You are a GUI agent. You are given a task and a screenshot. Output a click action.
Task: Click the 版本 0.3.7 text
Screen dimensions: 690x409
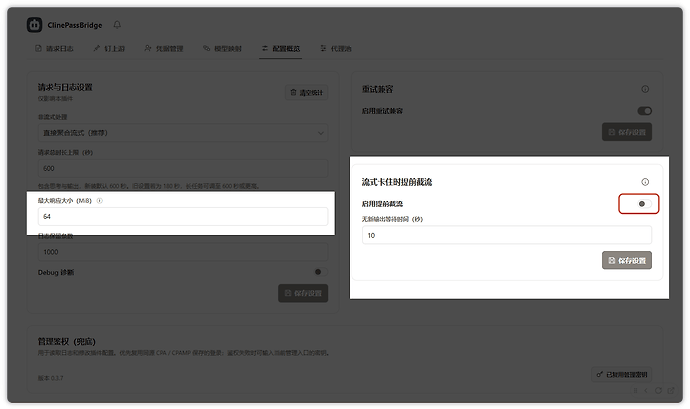tap(51, 378)
